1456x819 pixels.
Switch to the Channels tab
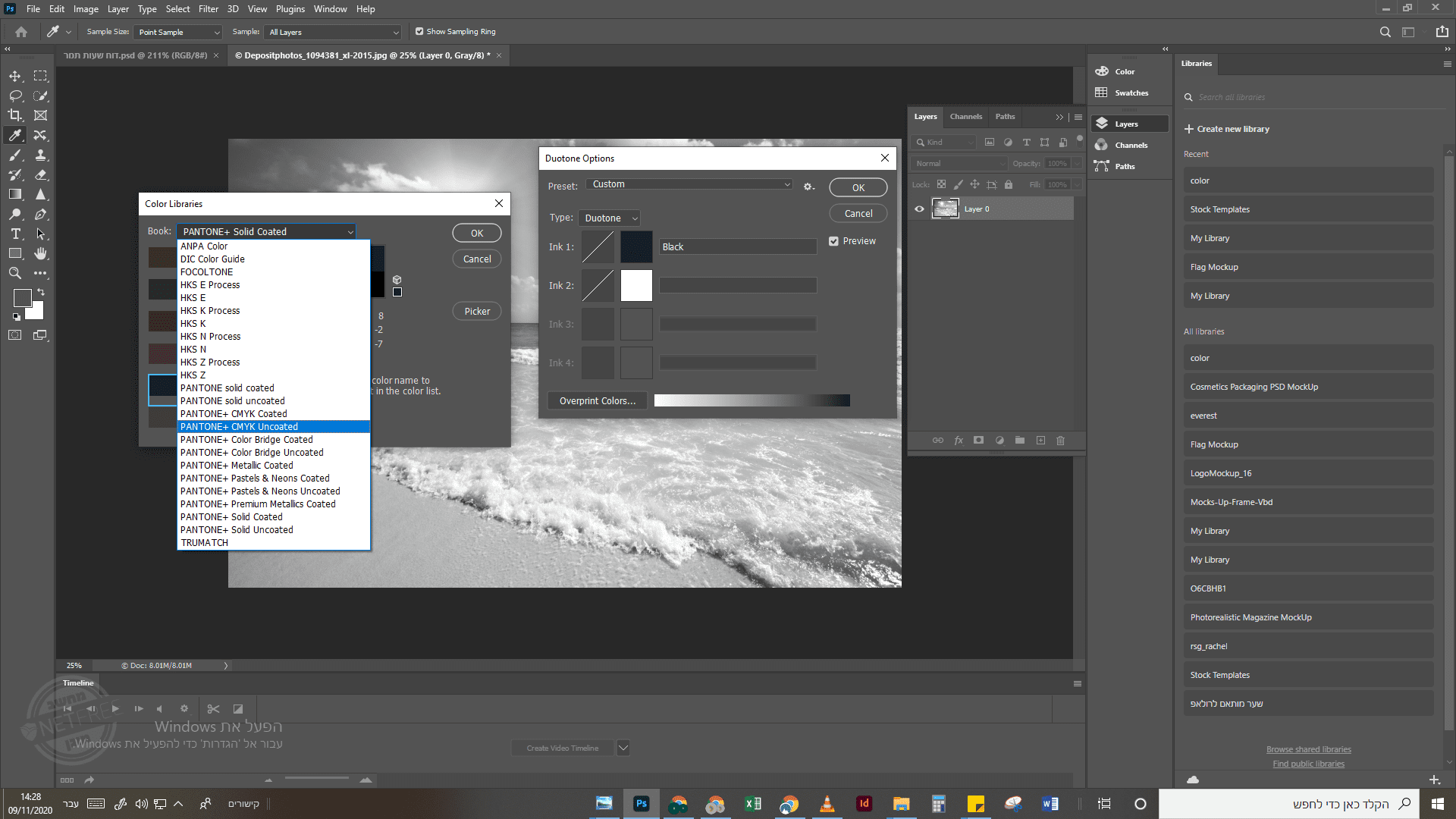[965, 117]
